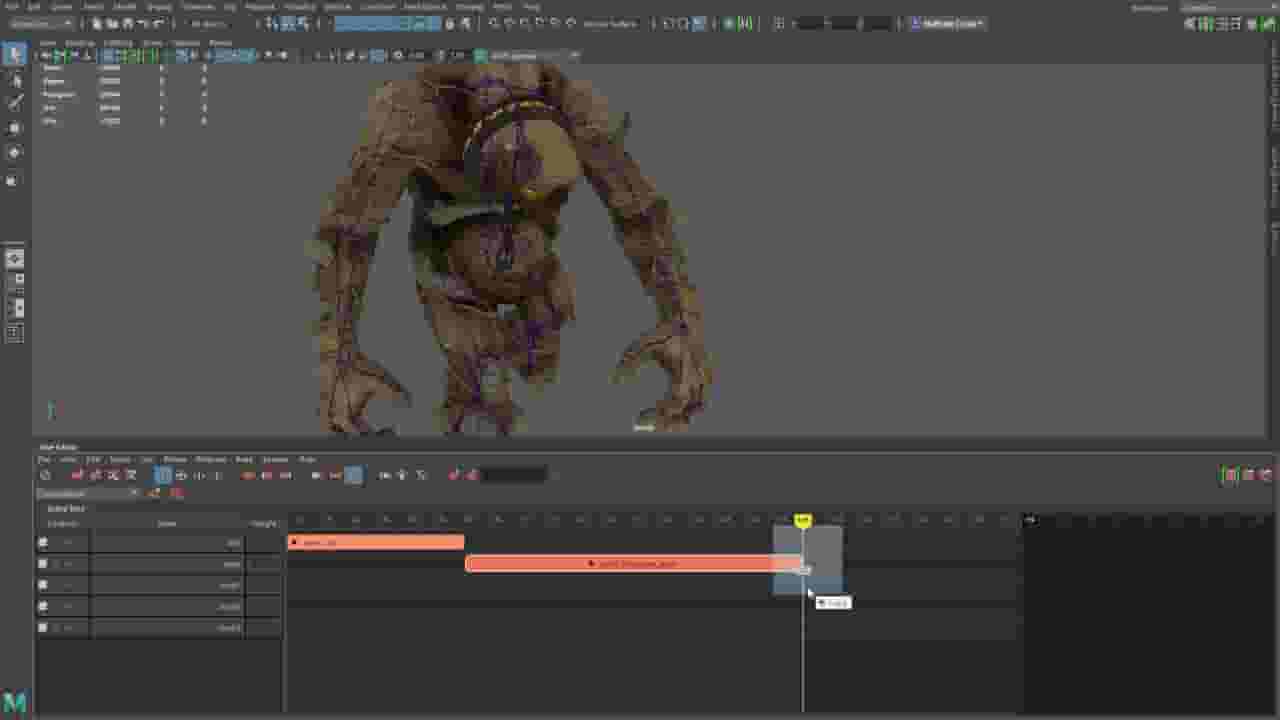Toggle the mute icon on the fifth track row

point(43,628)
